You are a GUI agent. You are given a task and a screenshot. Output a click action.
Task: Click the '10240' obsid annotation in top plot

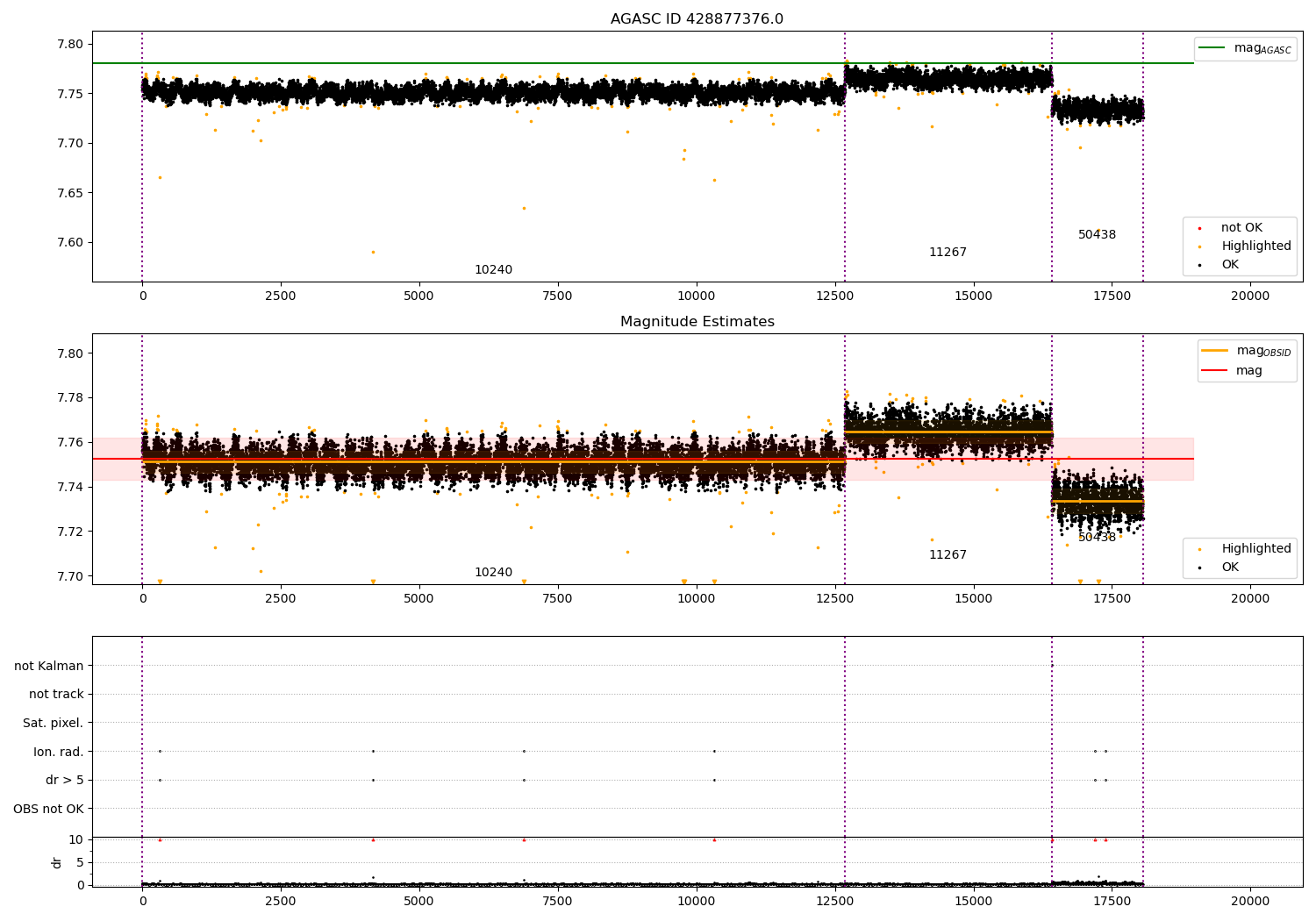[493, 269]
